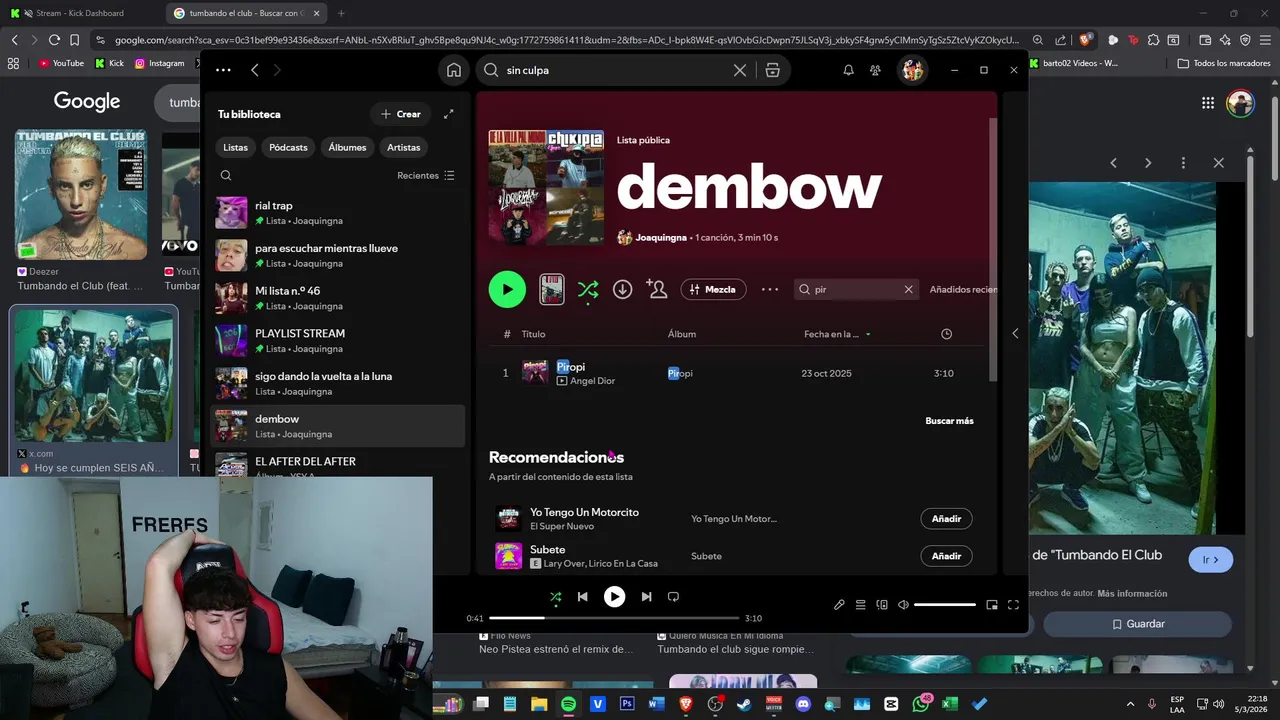Seek on the song progress bar
1280x720 pixels.
[x=614, y=618]
